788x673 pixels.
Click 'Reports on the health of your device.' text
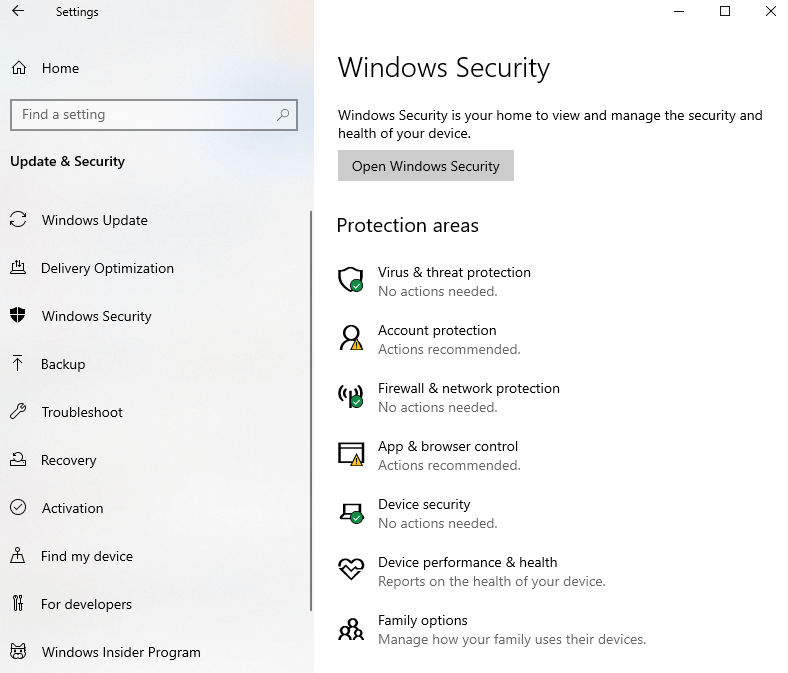(x=491, y=582)
